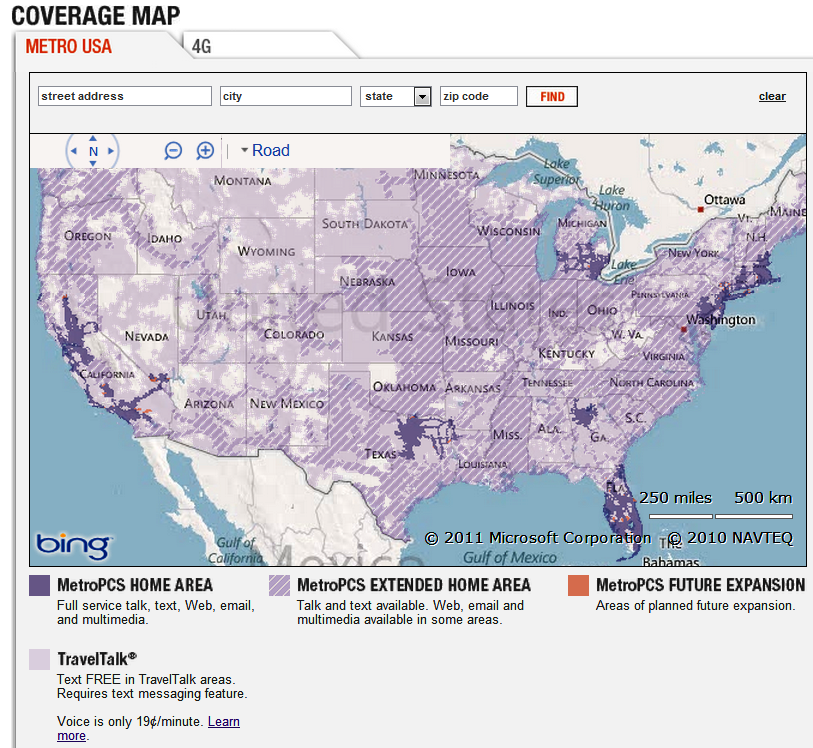Image resolution: width=813 pixels, height=748 pixels.
Task: Click the Lake Superior label on the map
Action: click(x=557, y=172)
